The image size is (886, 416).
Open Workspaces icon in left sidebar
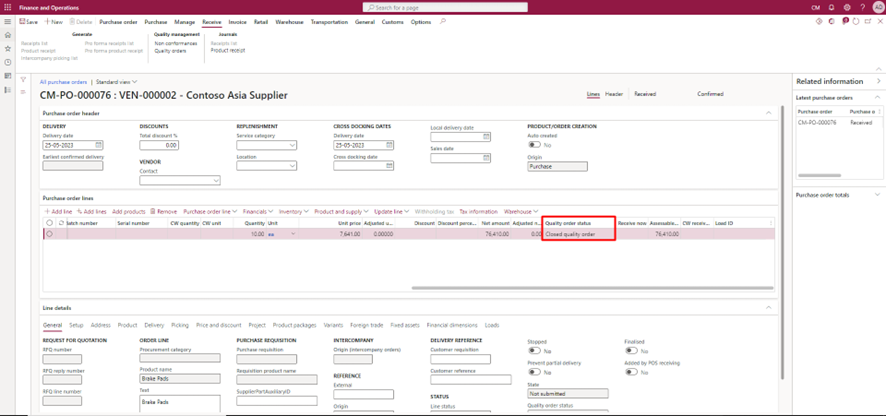coord(7,76)
